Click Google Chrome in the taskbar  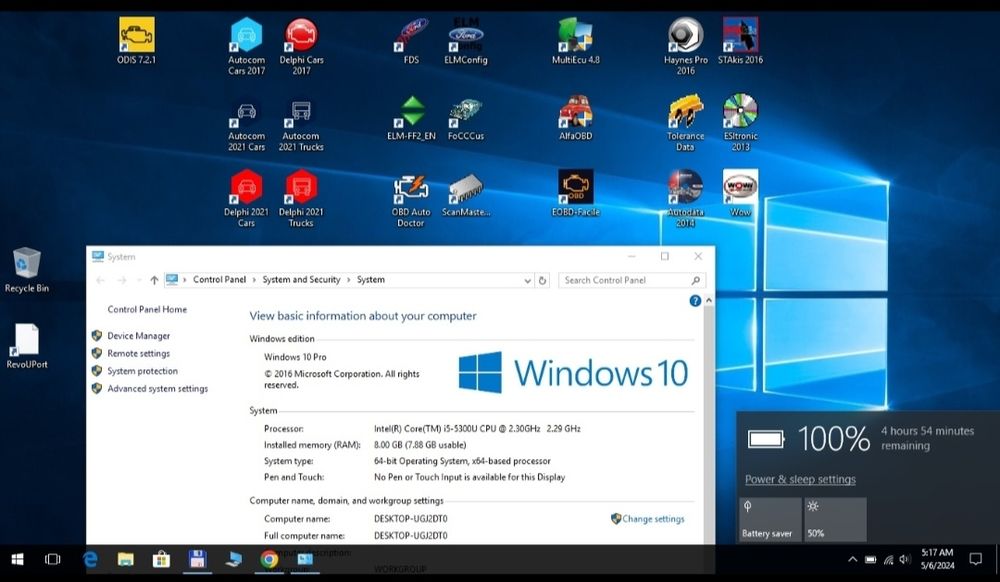269,559
